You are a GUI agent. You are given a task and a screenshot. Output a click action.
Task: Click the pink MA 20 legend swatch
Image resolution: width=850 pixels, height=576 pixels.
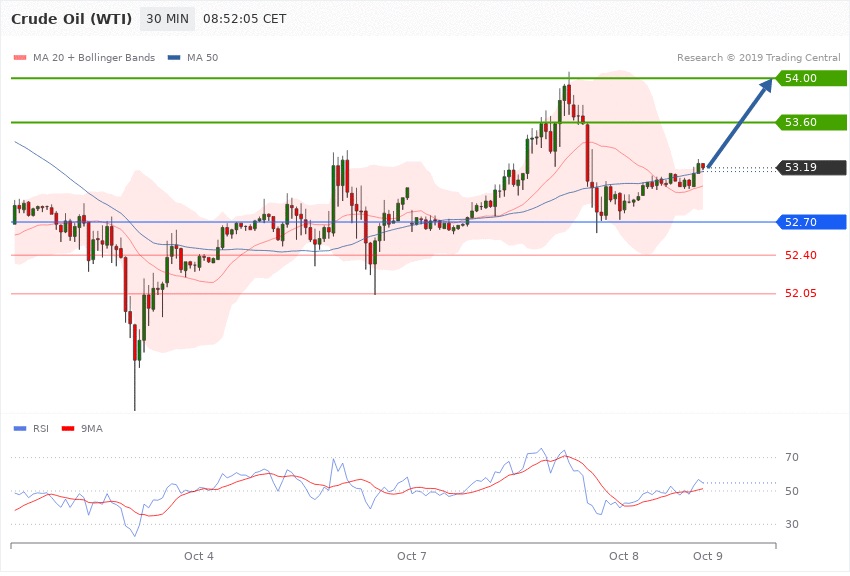coord(22,57)
